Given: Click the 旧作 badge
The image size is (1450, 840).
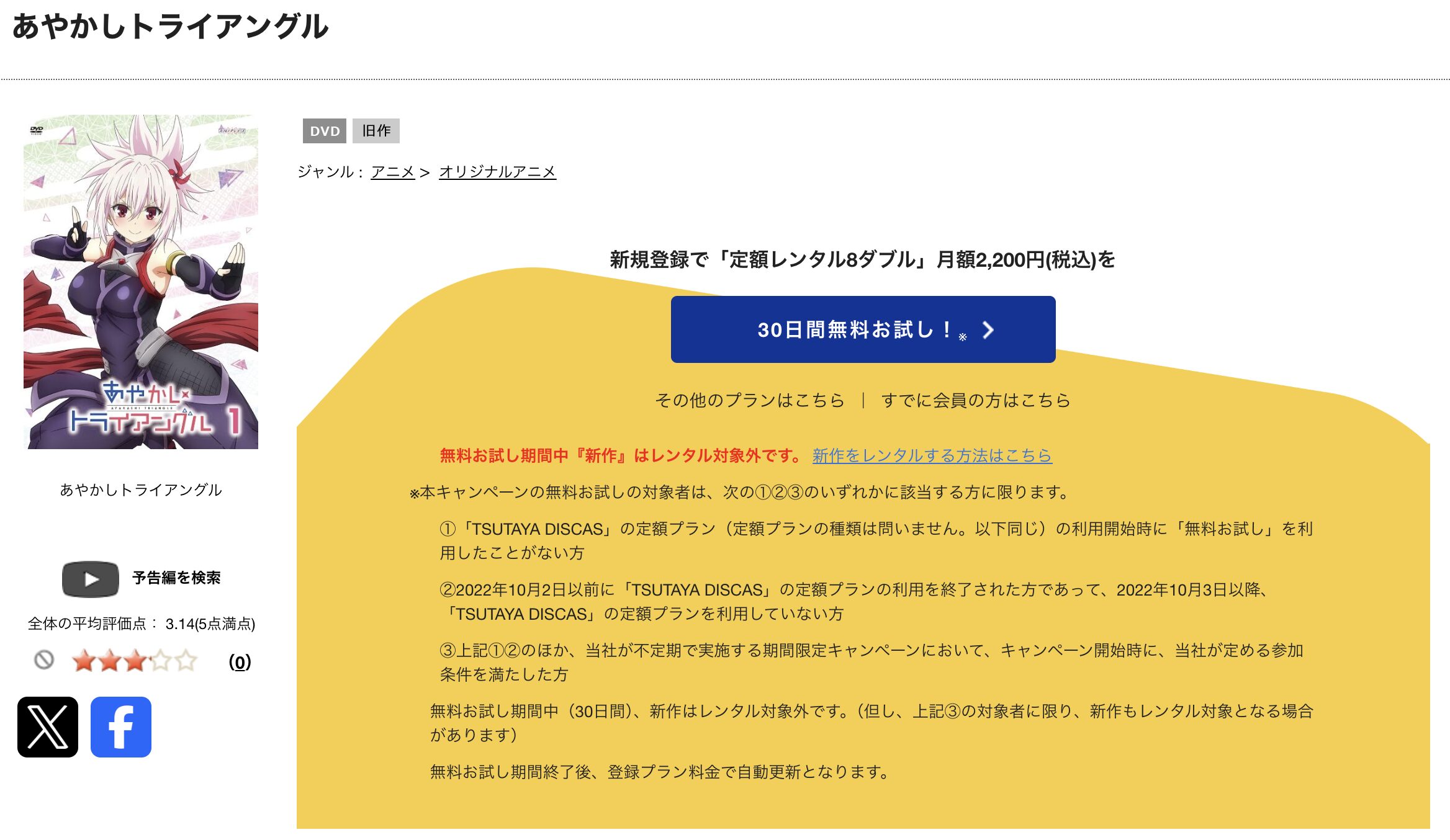Looking at the screenshot, I should [x=376, y=131].
